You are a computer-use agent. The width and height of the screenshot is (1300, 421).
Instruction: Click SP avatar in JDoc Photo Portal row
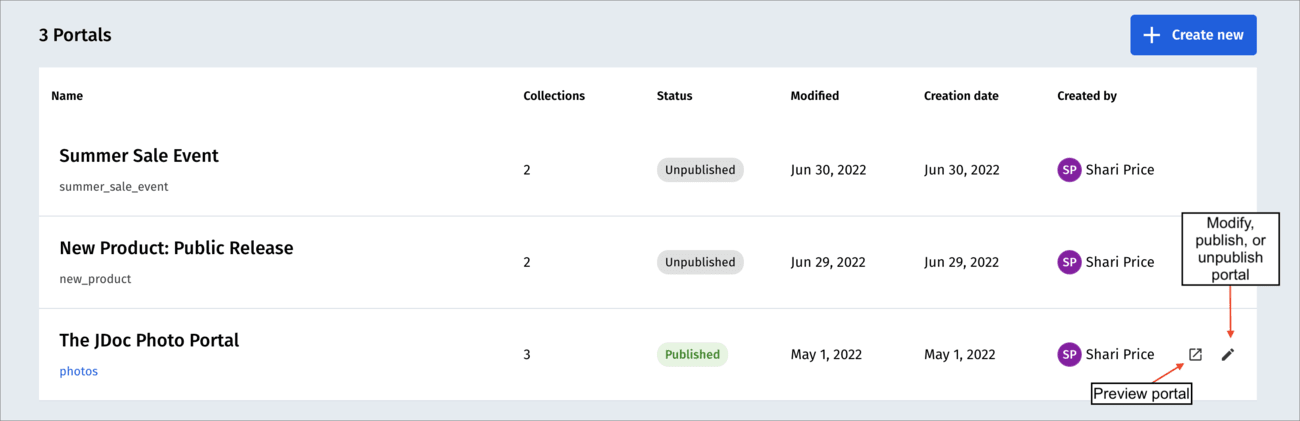click(x=1069, y=354)
